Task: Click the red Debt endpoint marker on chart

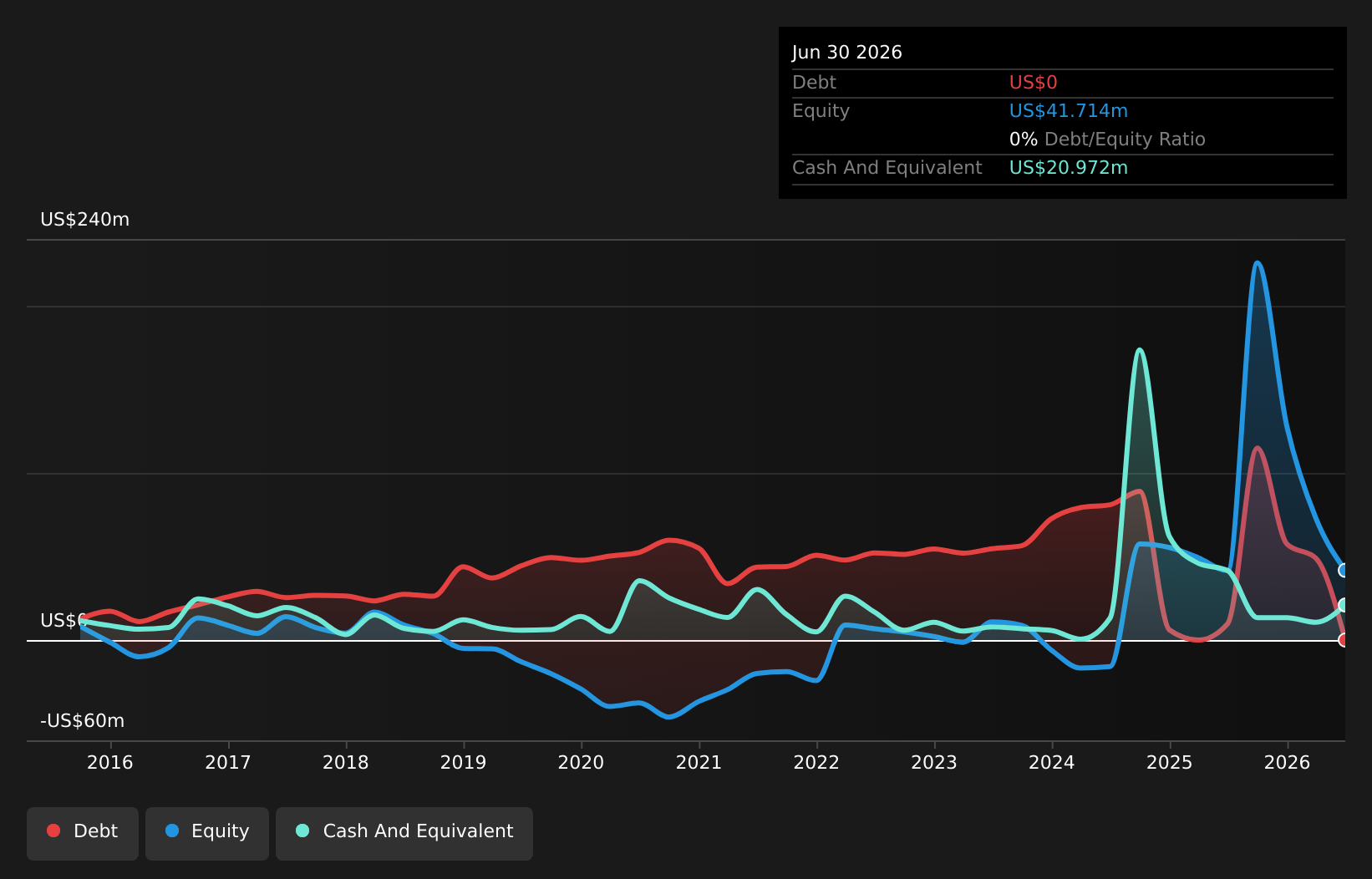Action: point(1344,640)
